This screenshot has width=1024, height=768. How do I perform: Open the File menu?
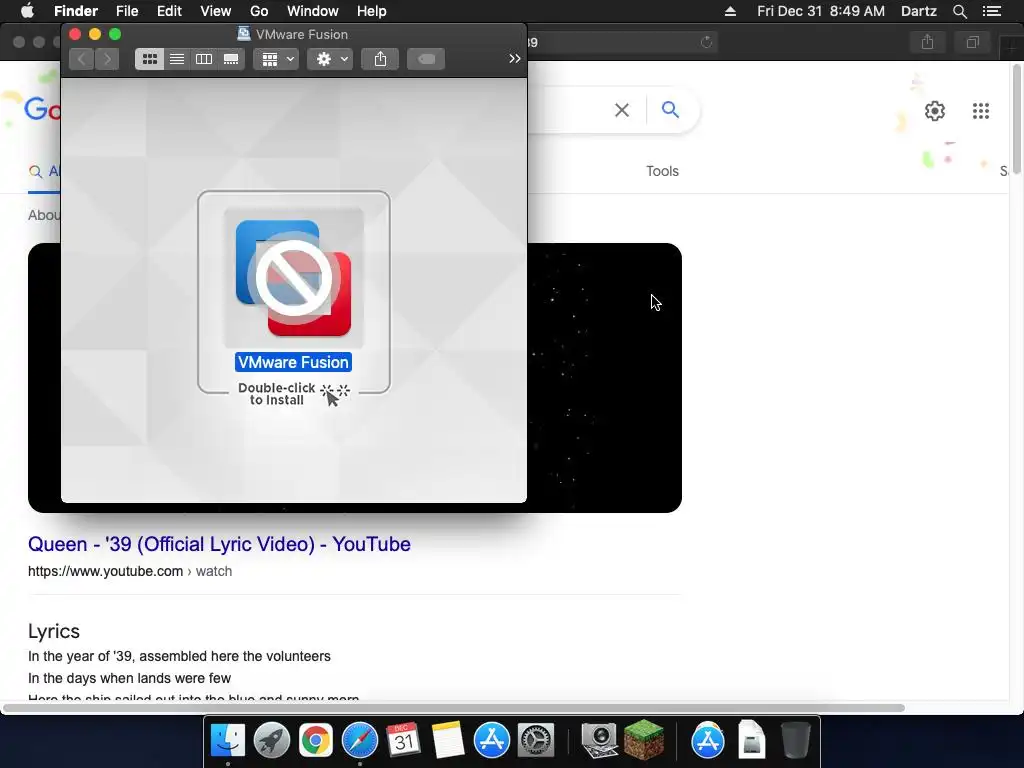pos(127,11)
